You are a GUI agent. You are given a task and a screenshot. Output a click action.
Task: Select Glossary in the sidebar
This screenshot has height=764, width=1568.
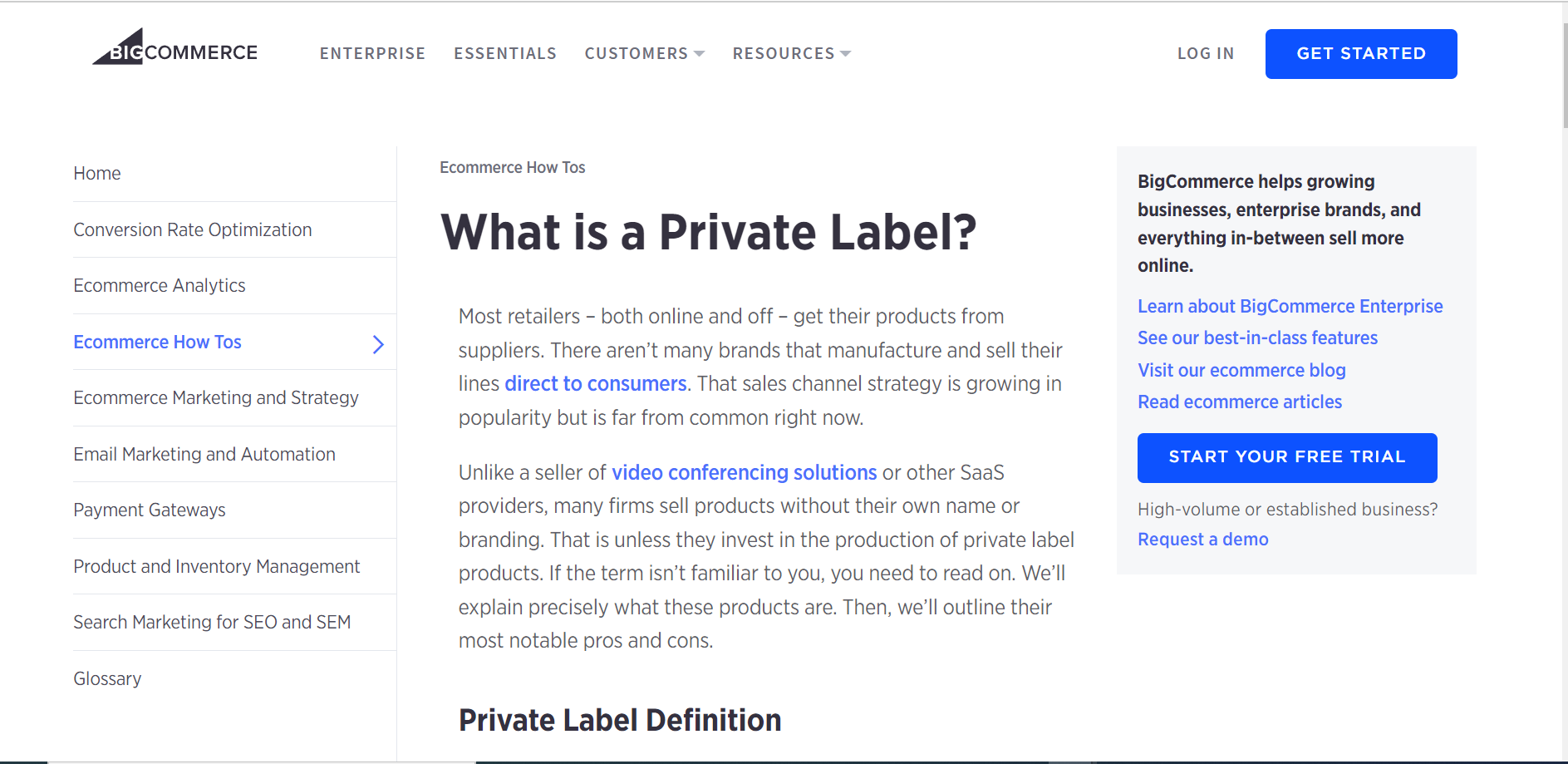coord(107,679)
